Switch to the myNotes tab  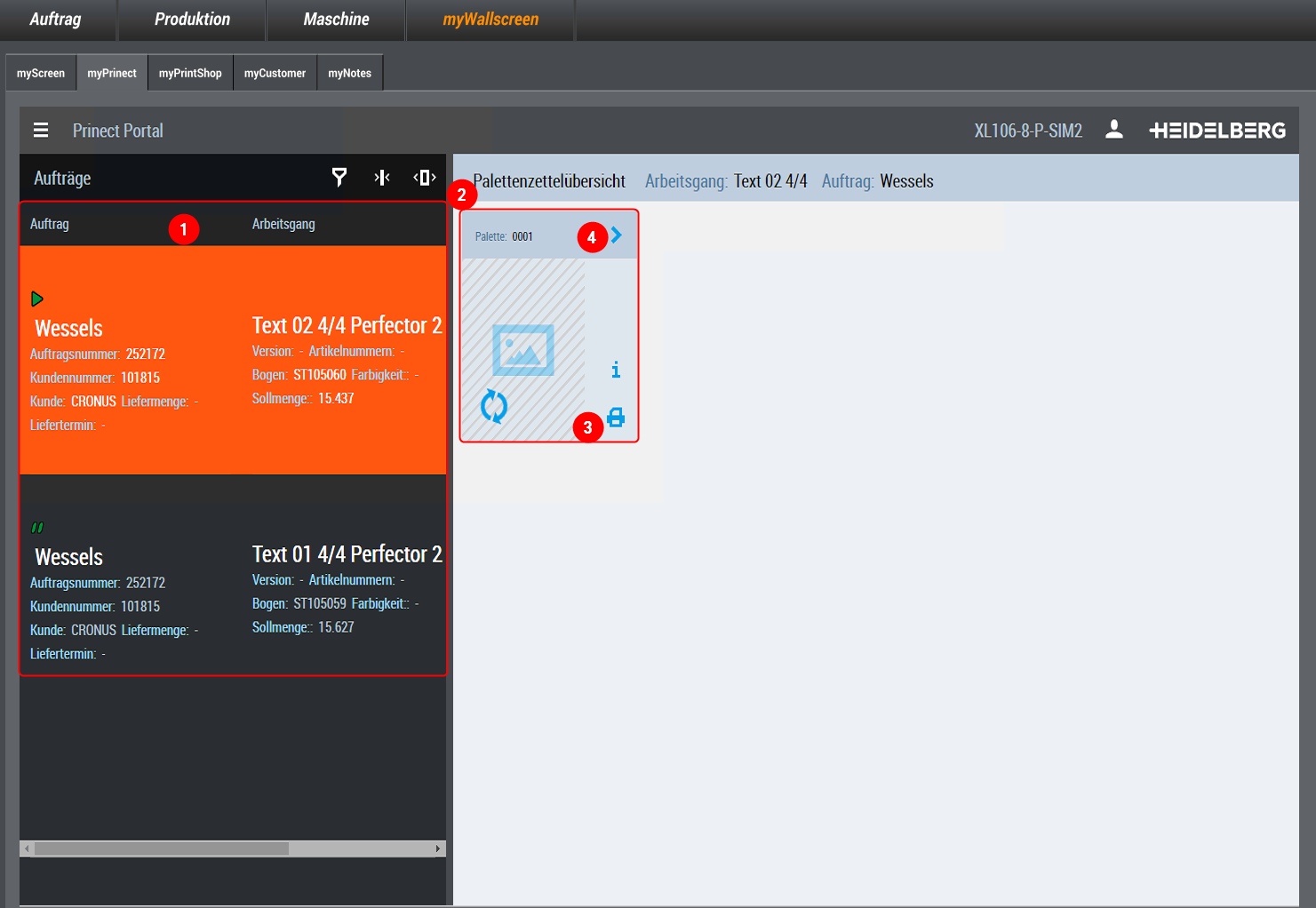click(349, 74)
